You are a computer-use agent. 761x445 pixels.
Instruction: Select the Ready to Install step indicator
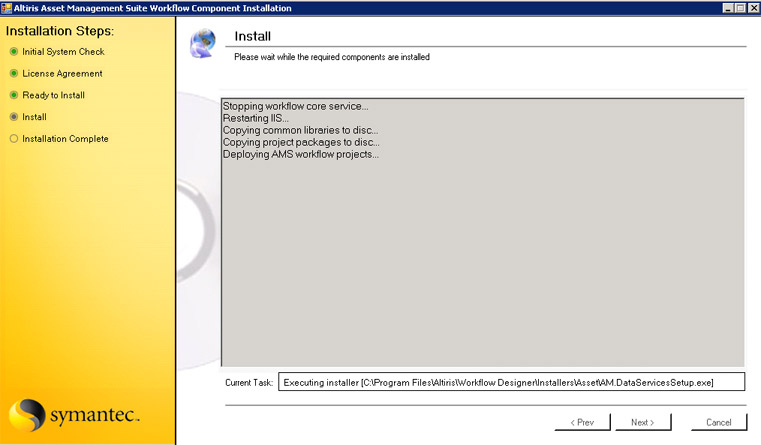14,95
